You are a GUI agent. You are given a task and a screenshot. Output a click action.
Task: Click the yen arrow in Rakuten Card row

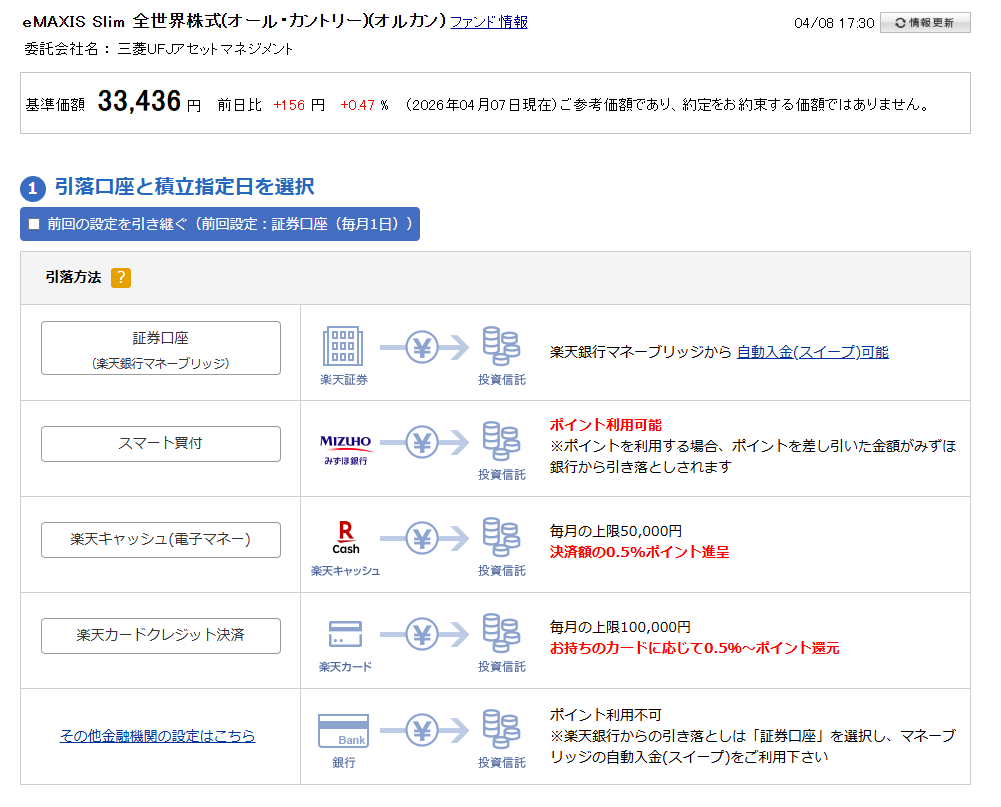point(423,634)
